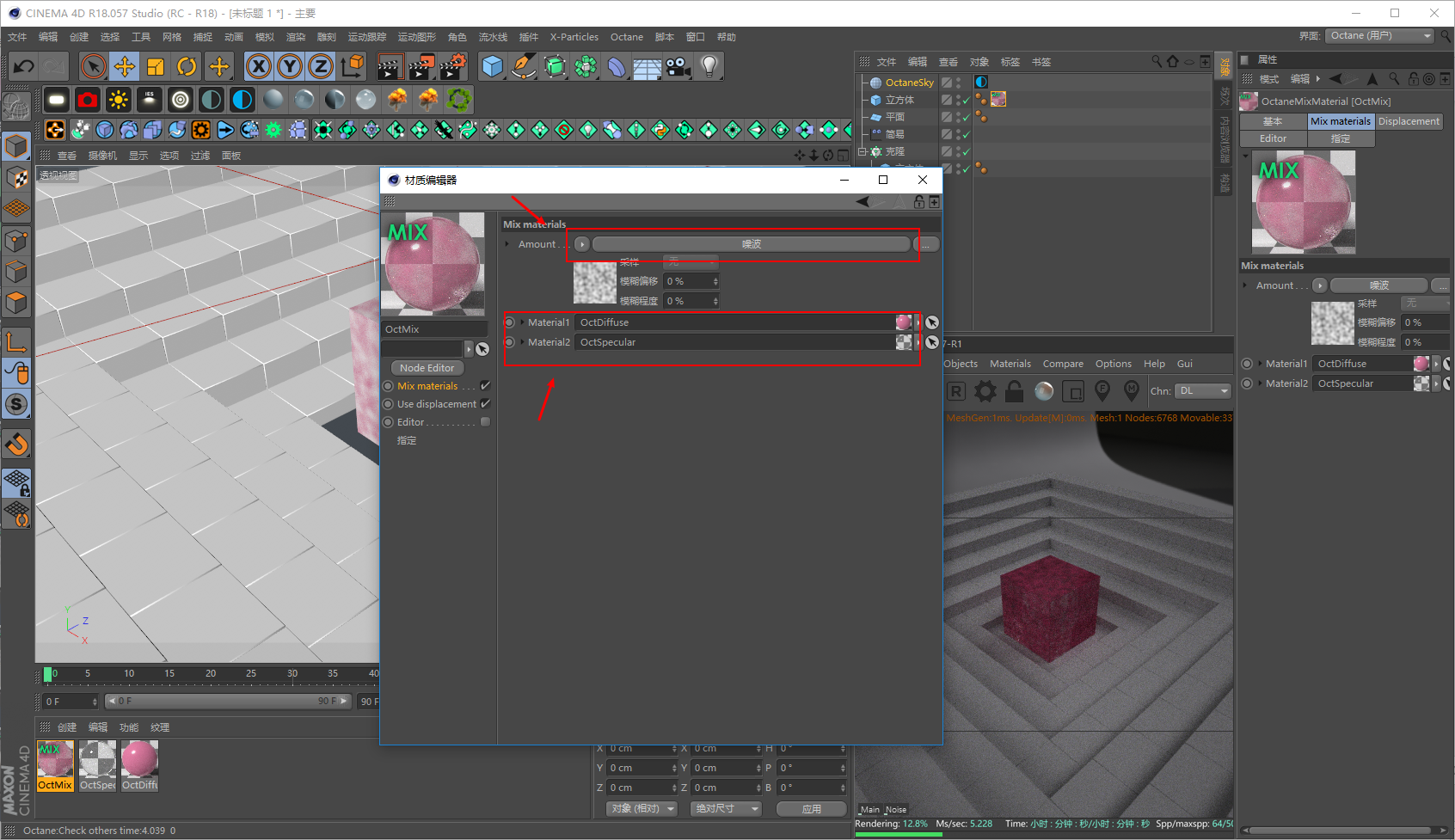Expand Material1 row in material editor
Image resolution: width=1455 pixels, height=840 pixels.
(x=522, y=322)
